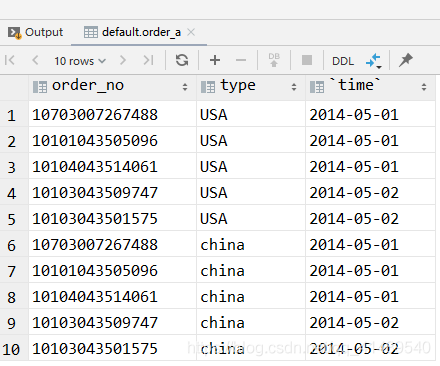Select the type column header
The height and width of the screenshot is (366, 440).
tap(251, 87)
